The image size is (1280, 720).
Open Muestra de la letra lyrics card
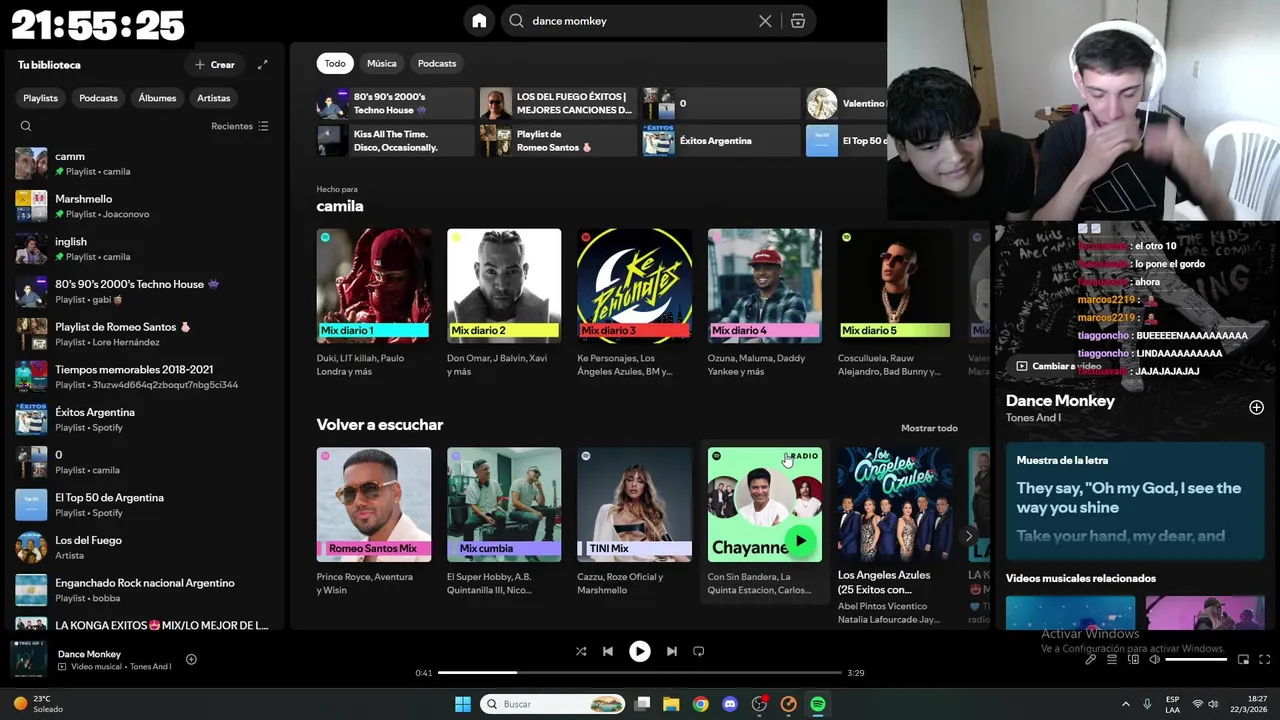(x=1135, y=502)
